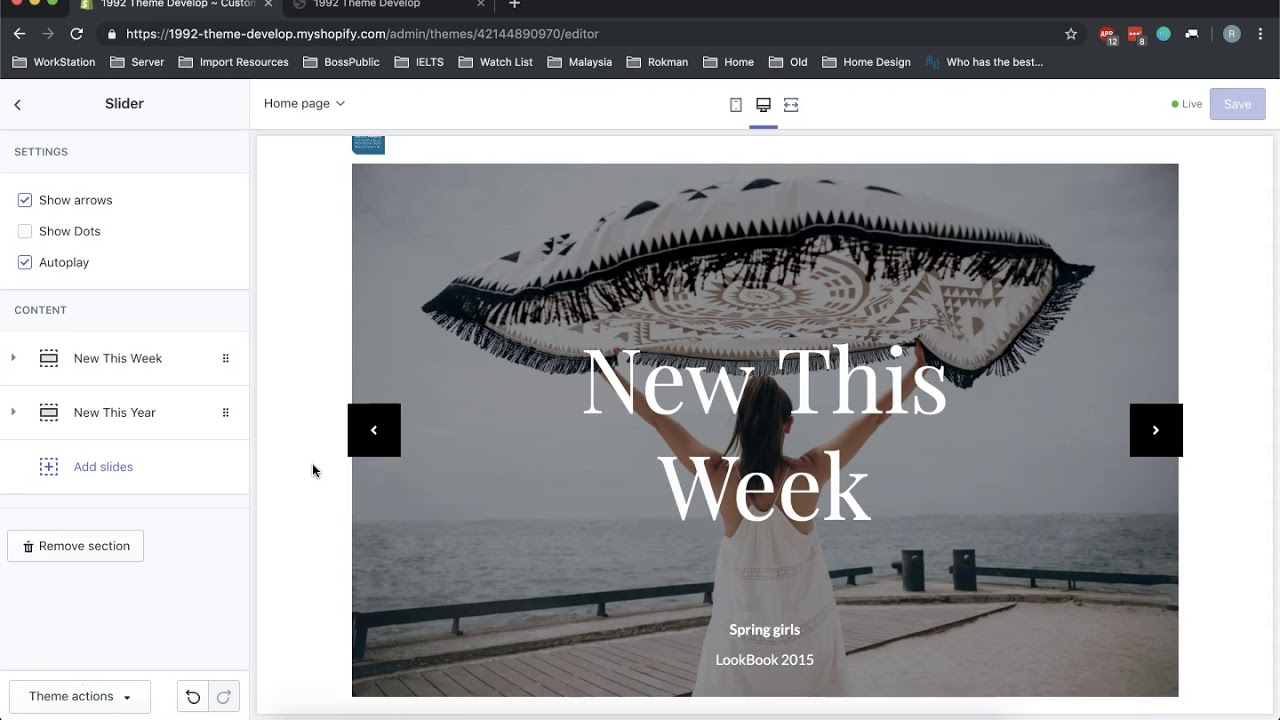The height and width of the screenshot is (720, 1280).
Task: Navigate back in browser
Action: pyautogui.click(x=19, y=34)
